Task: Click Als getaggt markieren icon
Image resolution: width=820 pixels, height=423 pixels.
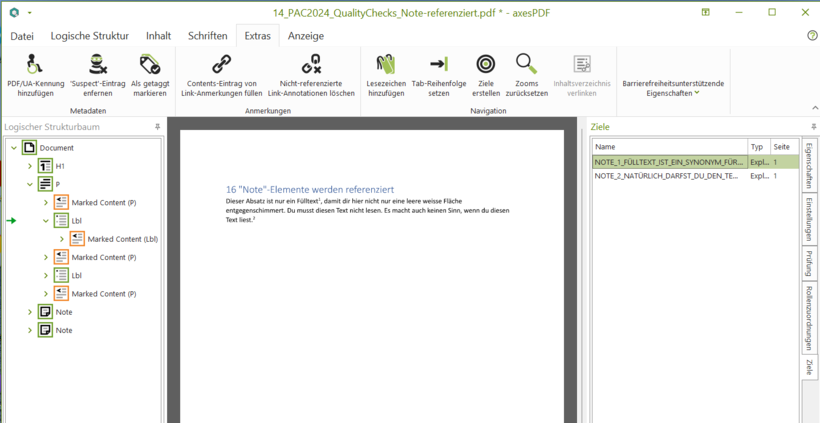Action: (x=150, y=65)
